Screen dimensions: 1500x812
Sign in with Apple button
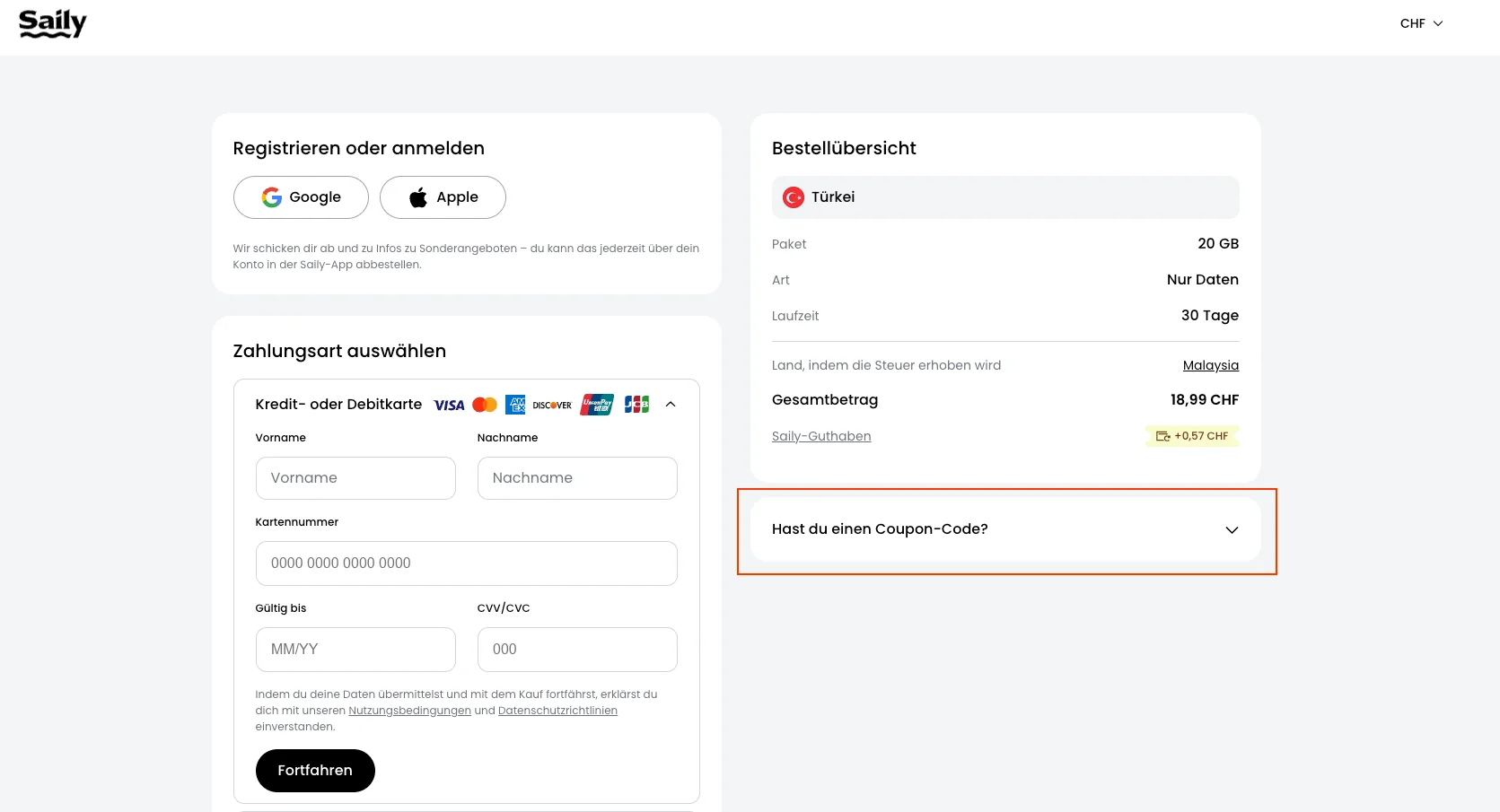point(443,197)
